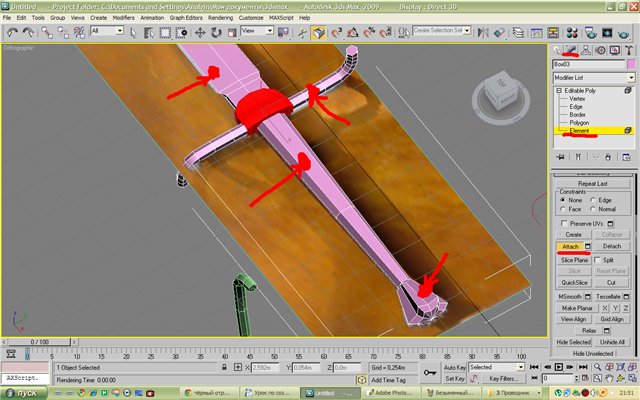The height and width of the screenshot is (400, 640).
Task: Open the Modifiers menu
Action: [x=123, y=18]
